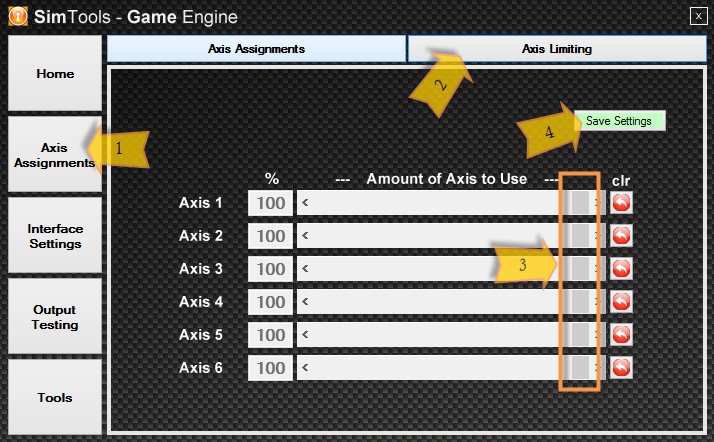Click the SimTools logo icon in title bar

18,16
